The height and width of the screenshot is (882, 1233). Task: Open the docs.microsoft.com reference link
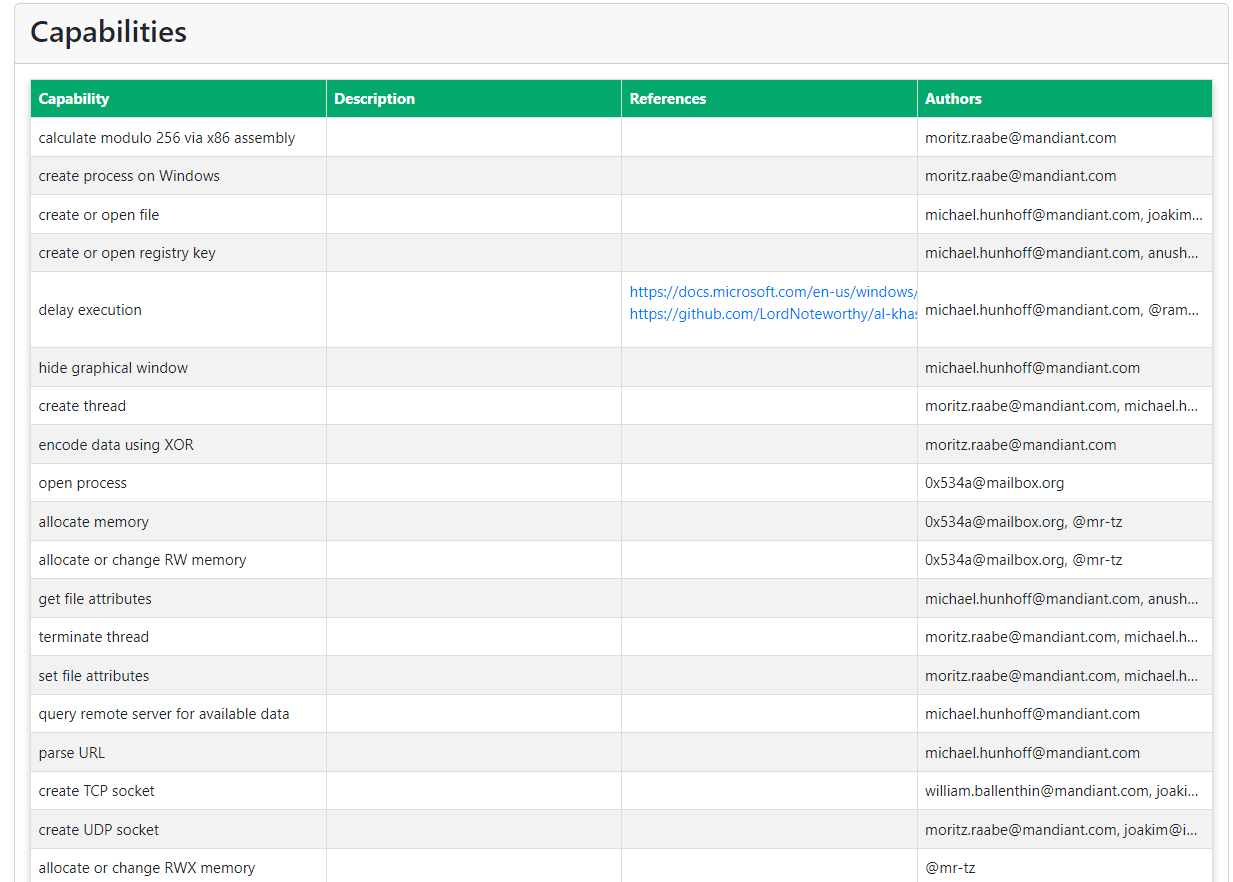click(772, 292)
